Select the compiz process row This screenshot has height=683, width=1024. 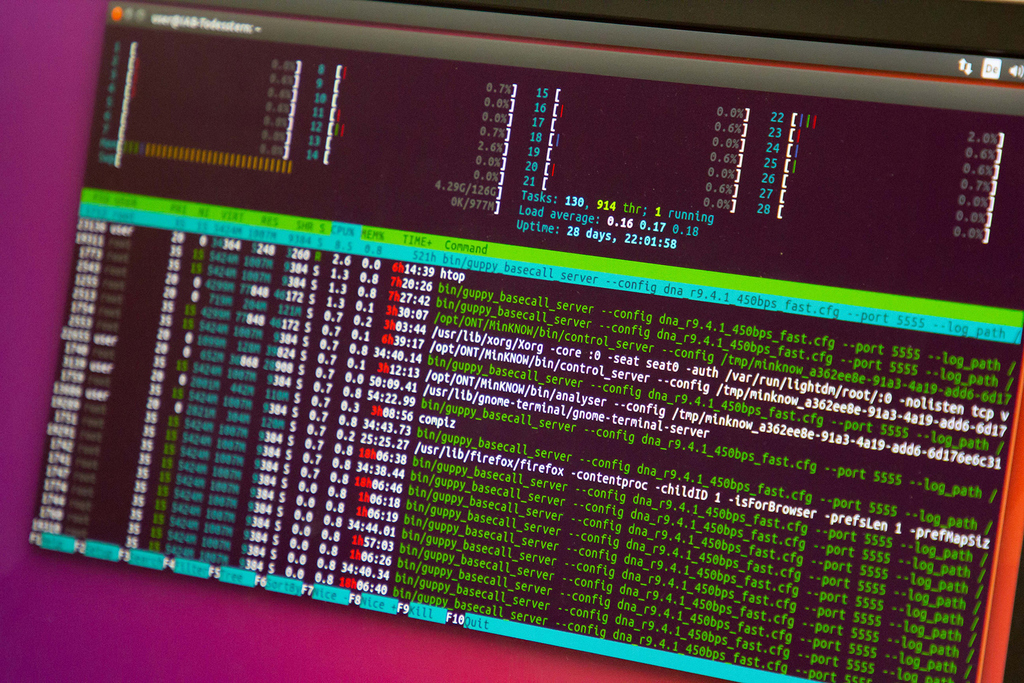tap(438, 422)
